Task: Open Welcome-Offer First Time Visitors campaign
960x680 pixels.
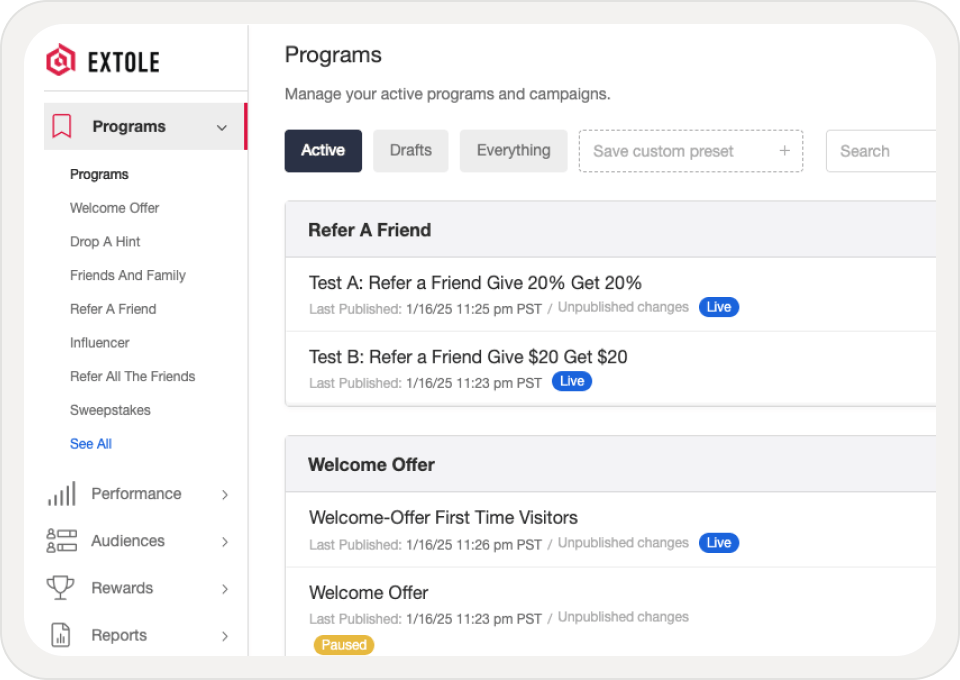Action: tap(443, 517)
